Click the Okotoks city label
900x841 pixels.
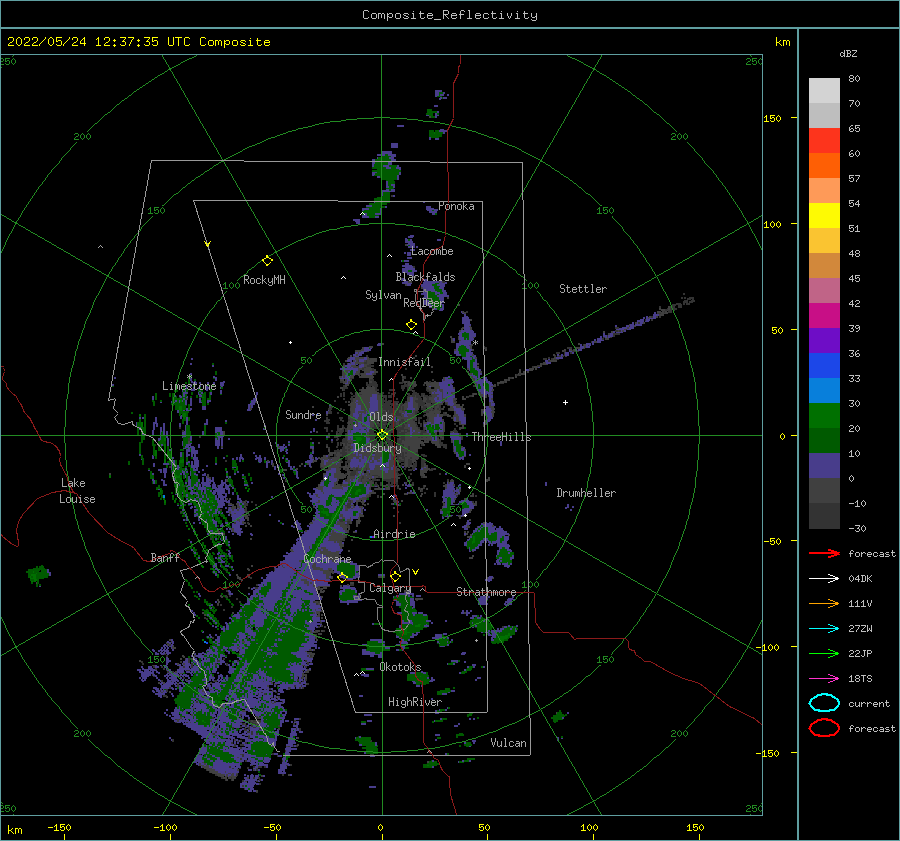click(400, 667)
